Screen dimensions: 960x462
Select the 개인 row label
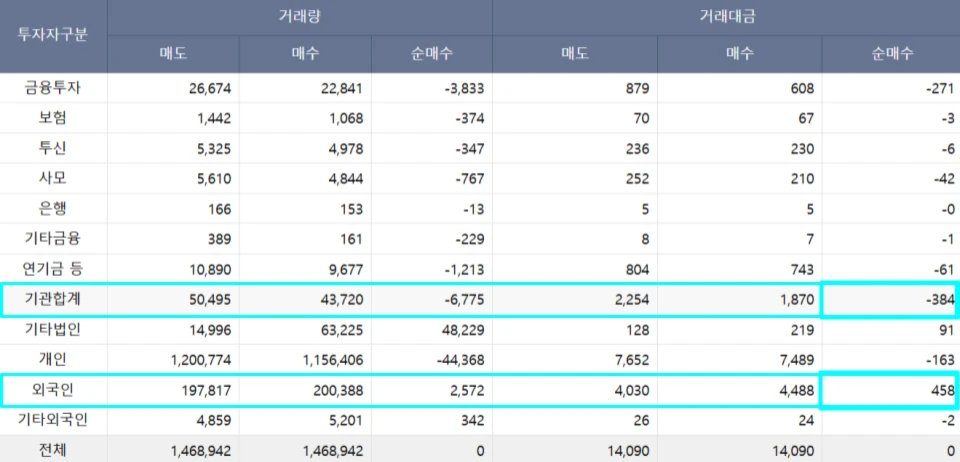coord(53,360)
